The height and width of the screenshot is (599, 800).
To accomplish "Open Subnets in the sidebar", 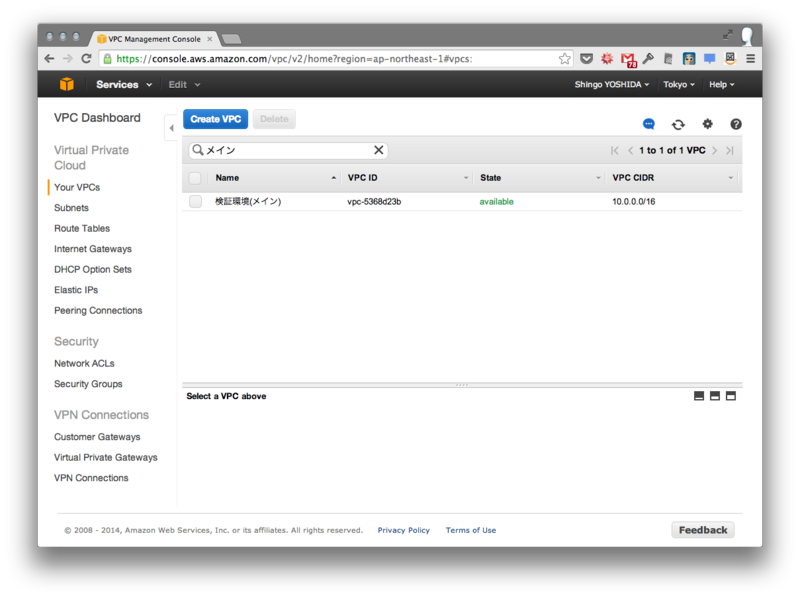I will pos(71,208).
